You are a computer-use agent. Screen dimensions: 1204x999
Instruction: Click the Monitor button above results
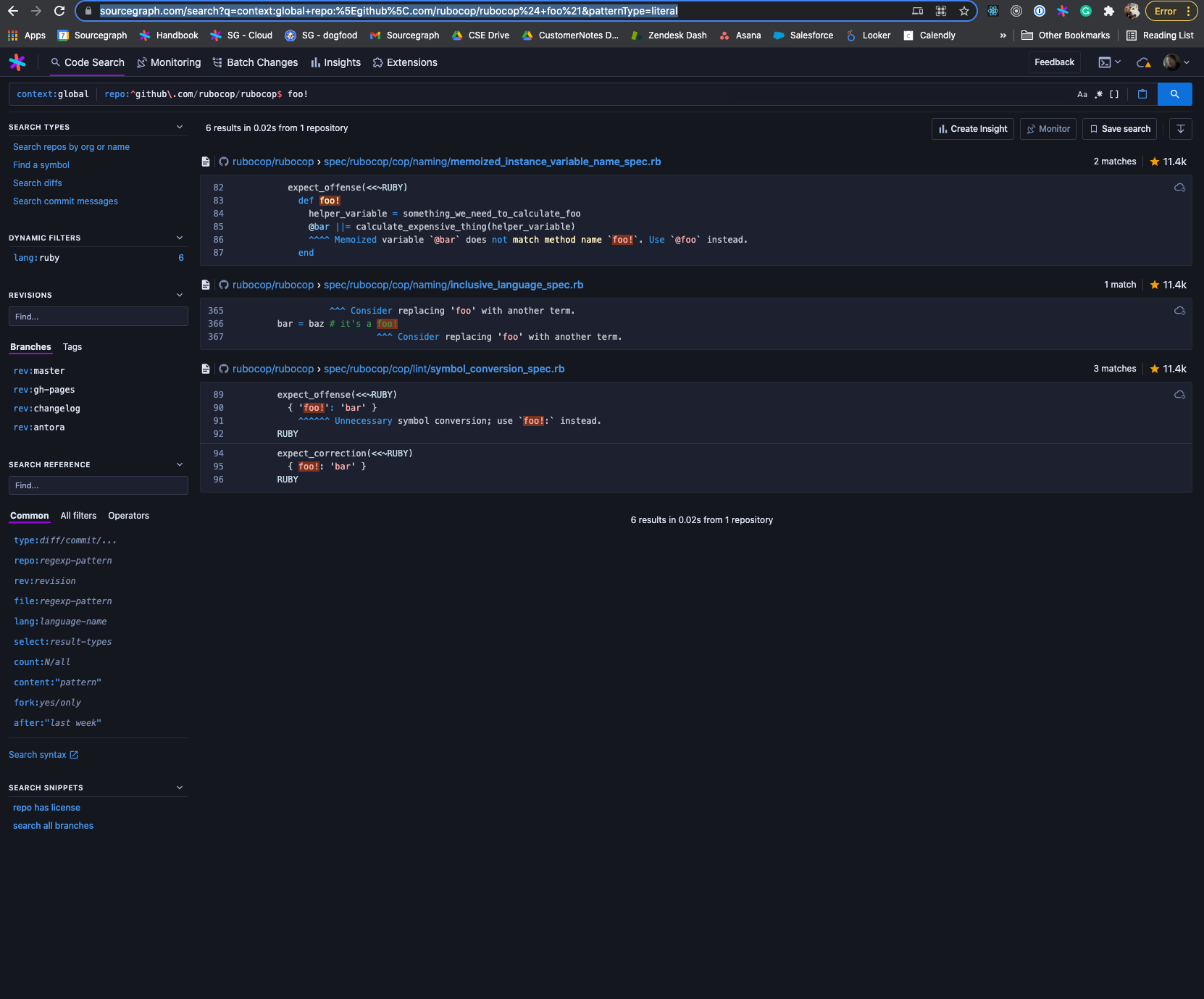(x=1048, y=129)
